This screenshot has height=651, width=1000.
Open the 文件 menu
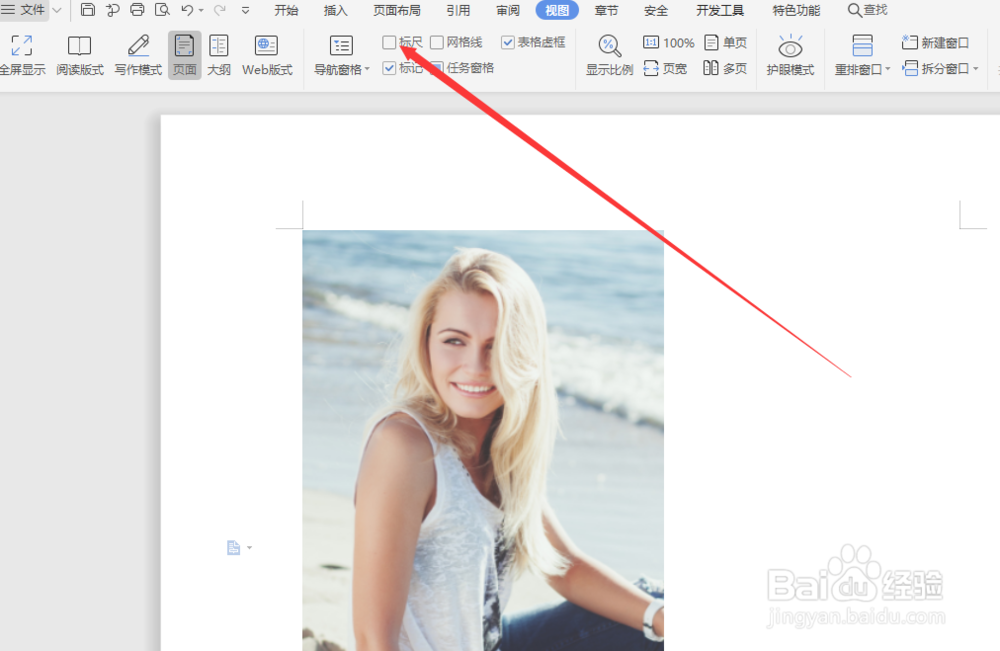tap(24, 10)
